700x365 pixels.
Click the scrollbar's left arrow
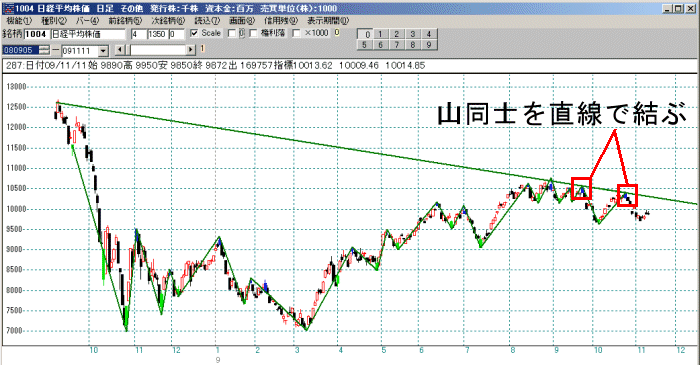coord(119,50)
